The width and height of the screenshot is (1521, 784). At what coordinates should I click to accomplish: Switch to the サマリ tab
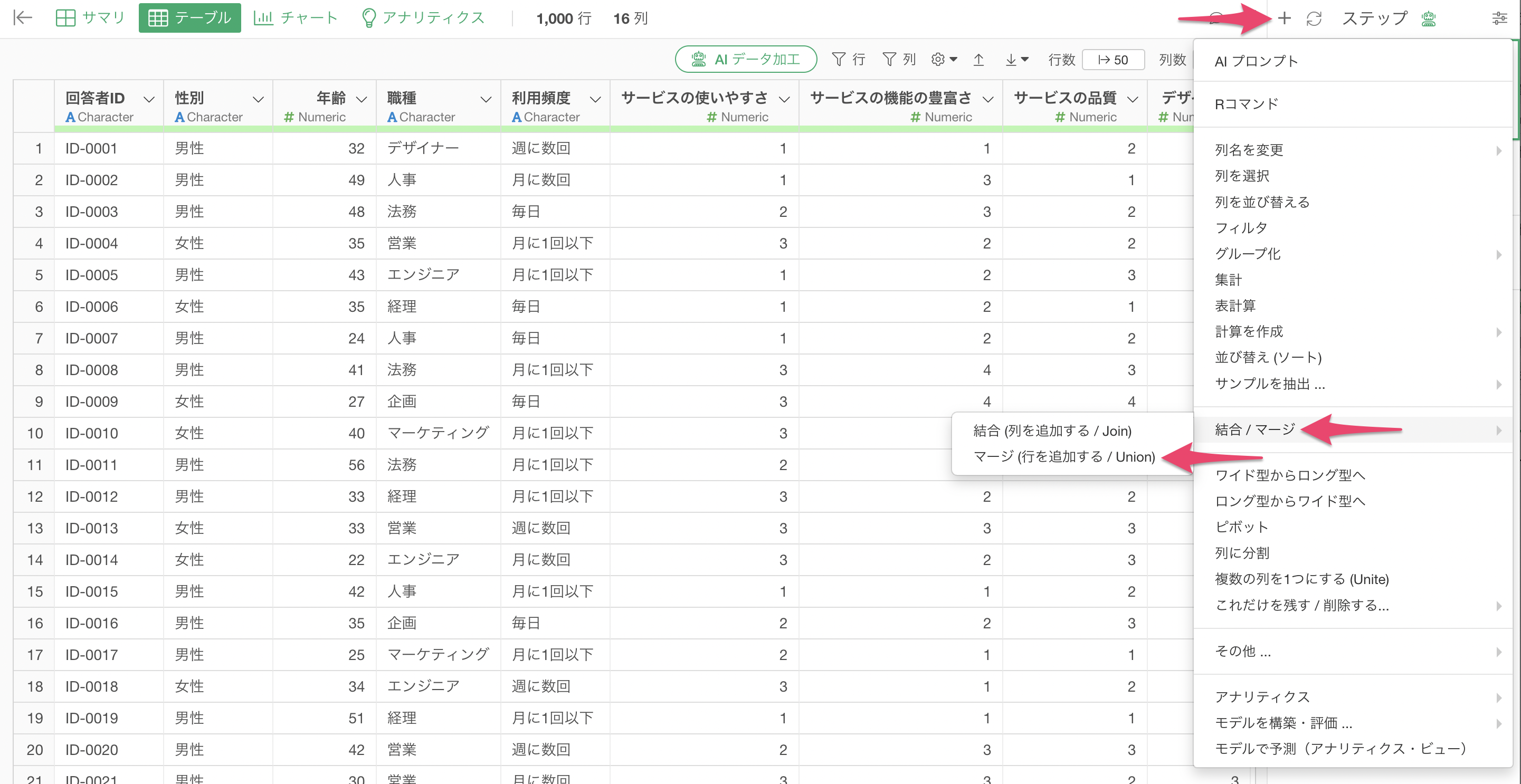tap(90, 18)
